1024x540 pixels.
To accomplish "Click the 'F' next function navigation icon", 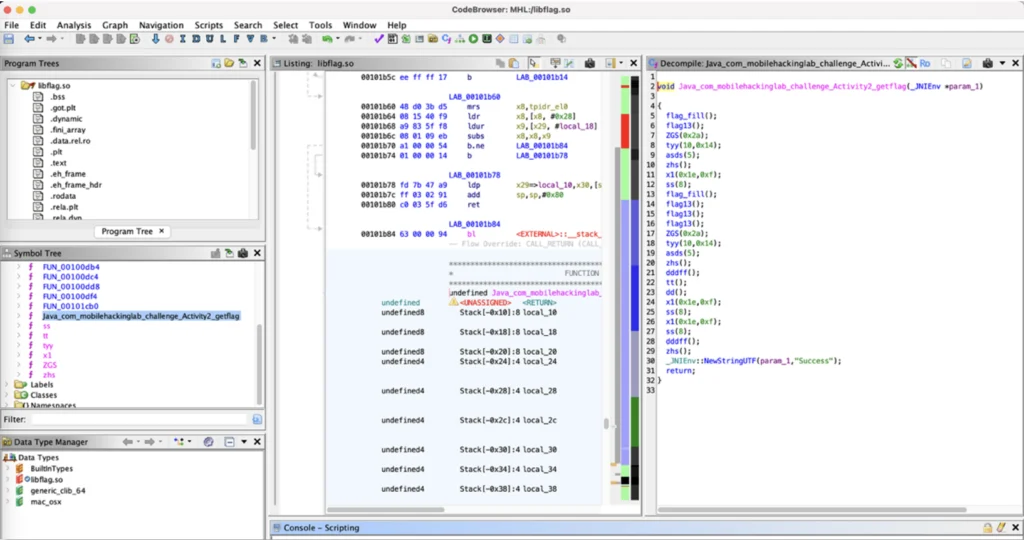I will [236, 39].
